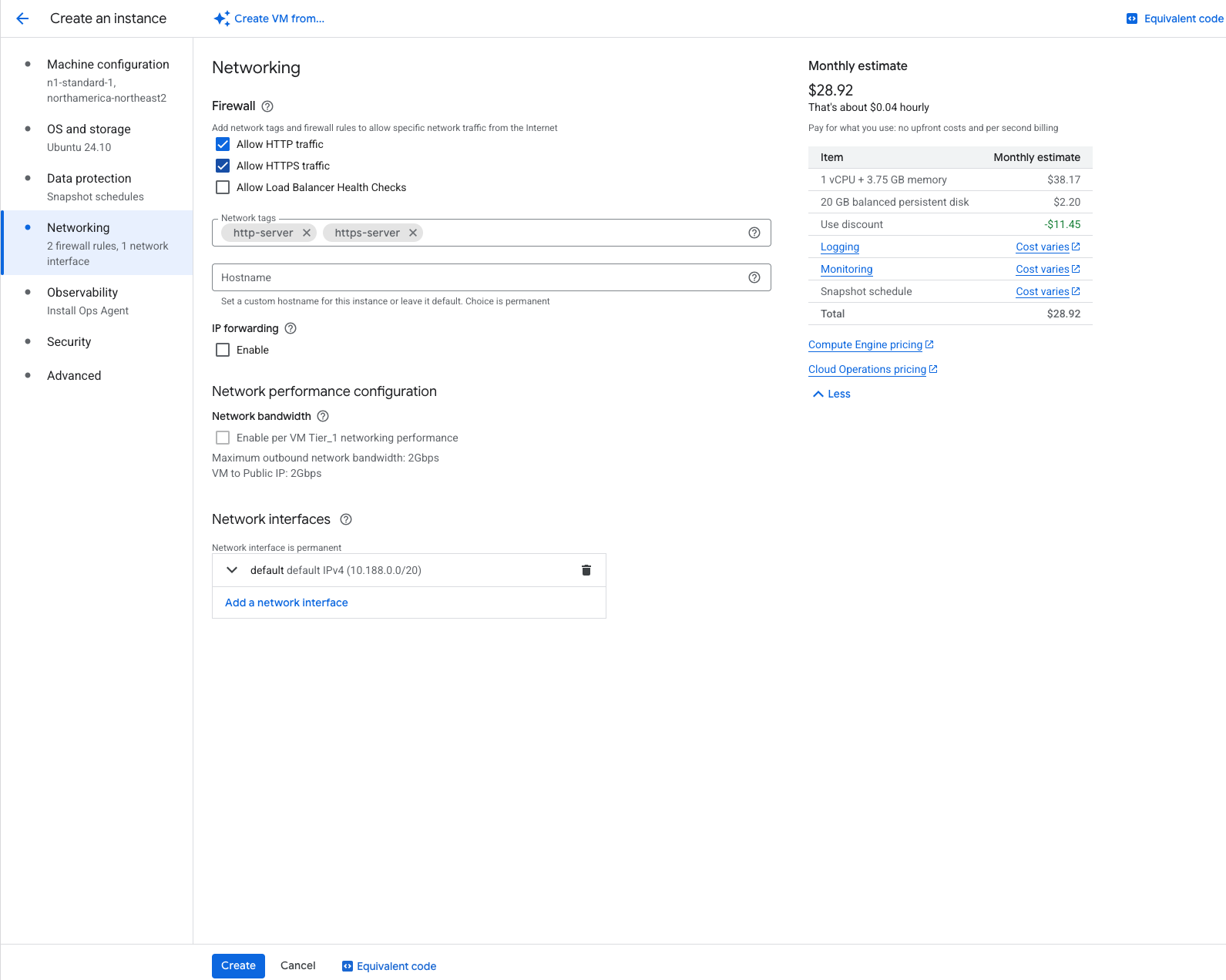This screenshot has height=980, width=1226.
Task: Enable Allow Load Balancer Health Checks
Action: (x=223, y=187)
